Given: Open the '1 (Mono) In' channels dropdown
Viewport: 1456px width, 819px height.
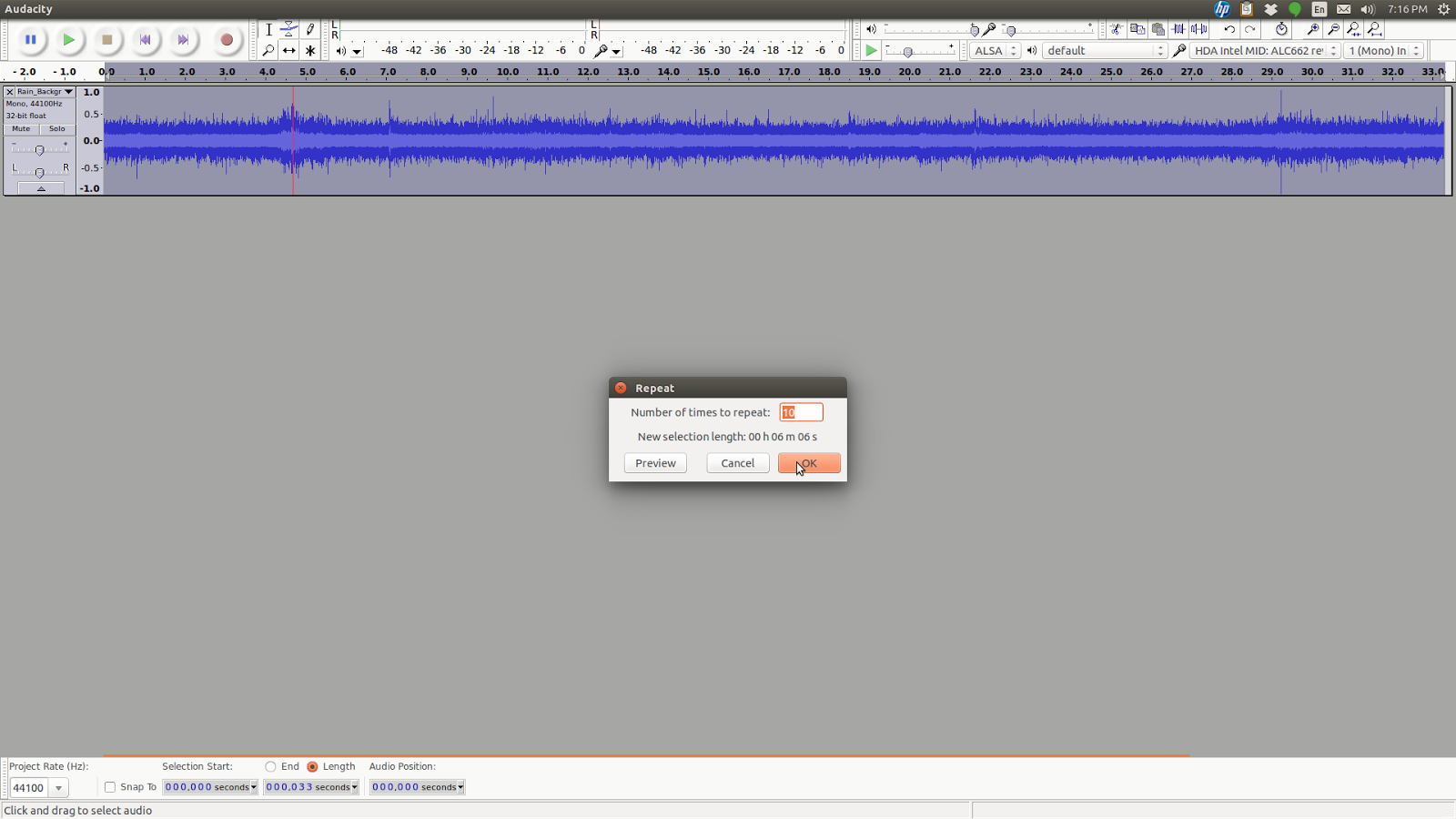Looking at the screenshot, I should point(1384,51).
